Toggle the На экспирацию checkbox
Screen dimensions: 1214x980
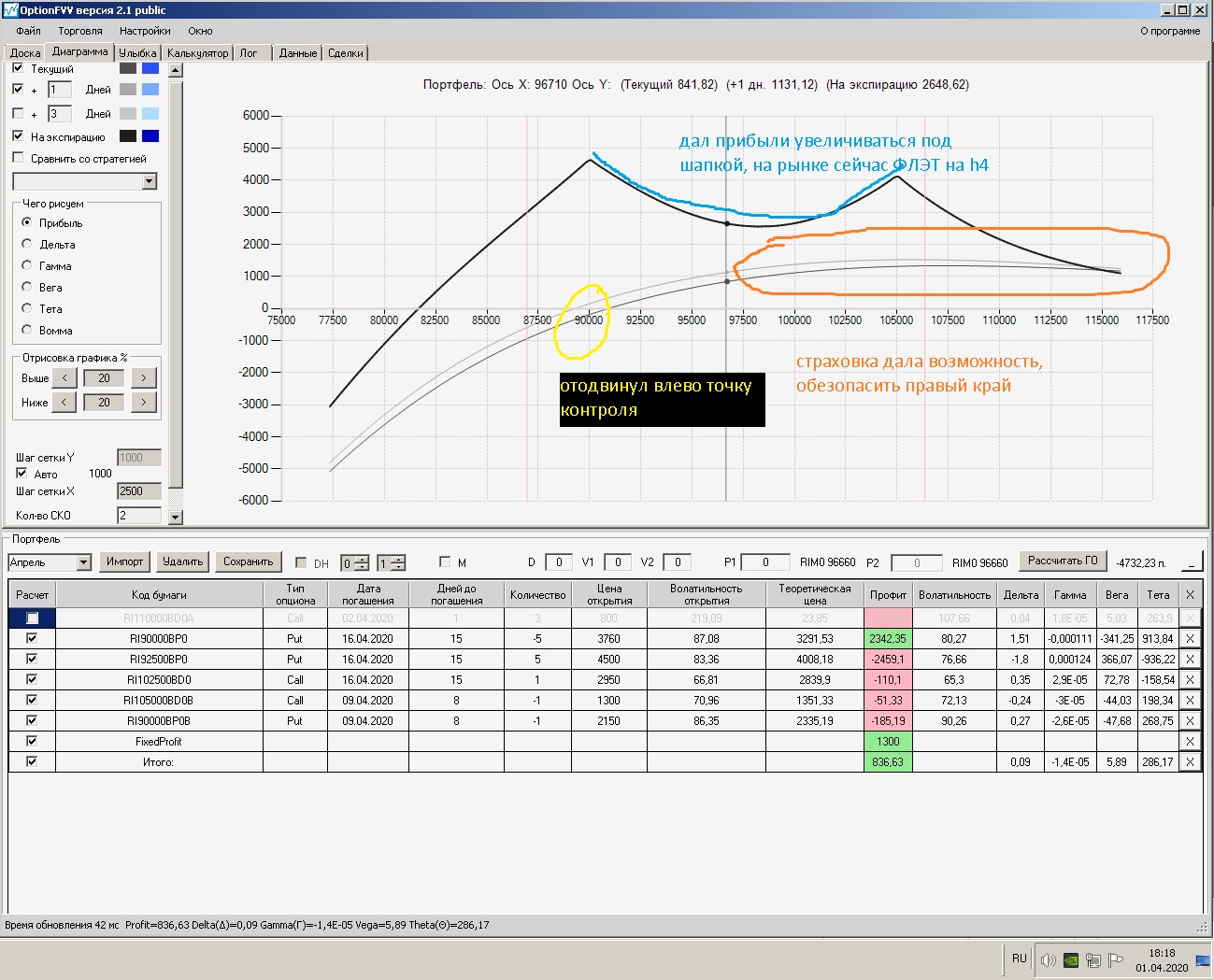coord(18,136)
